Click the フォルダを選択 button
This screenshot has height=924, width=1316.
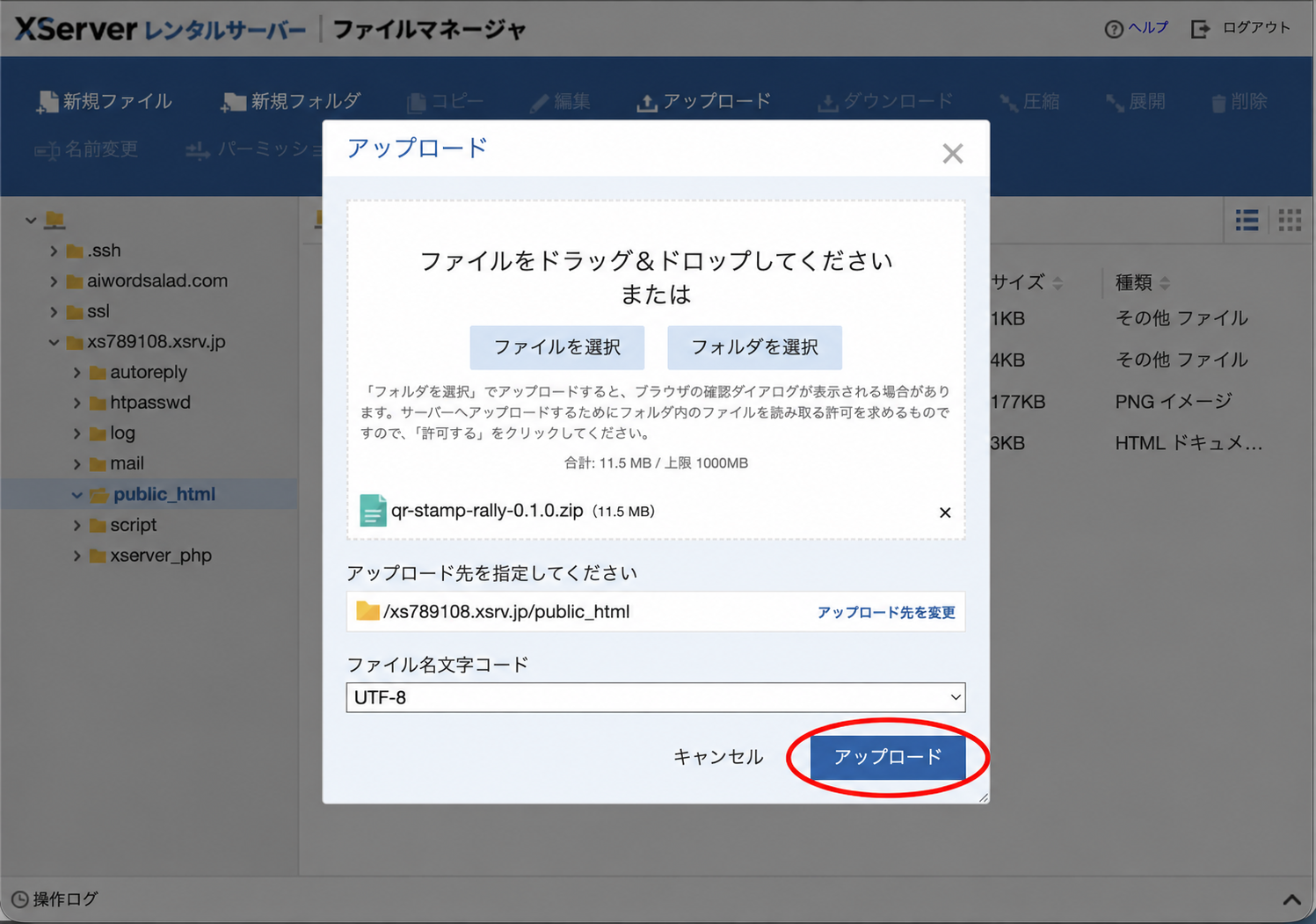[754, 347]
